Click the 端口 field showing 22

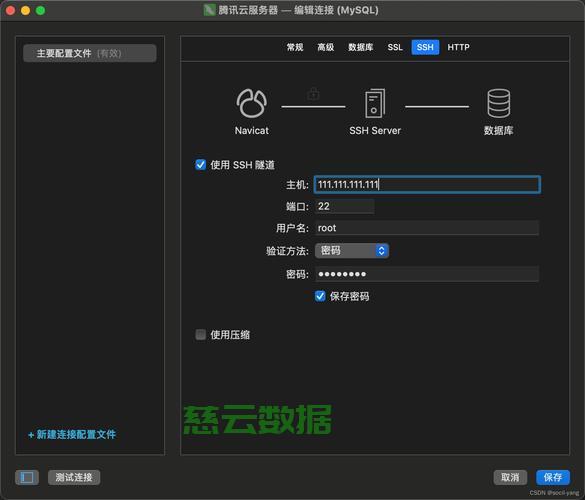point(345,206)
